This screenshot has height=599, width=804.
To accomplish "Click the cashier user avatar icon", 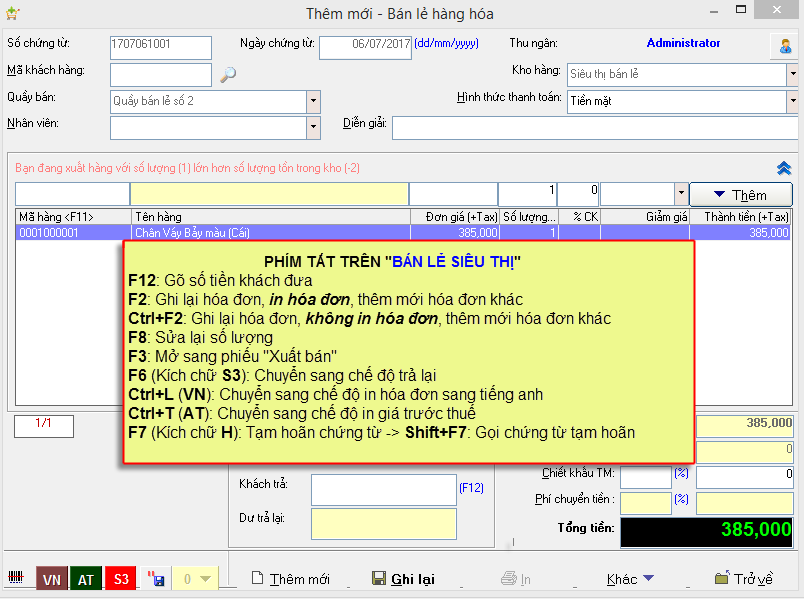I will pyautogui.click(x=783, y=47).
